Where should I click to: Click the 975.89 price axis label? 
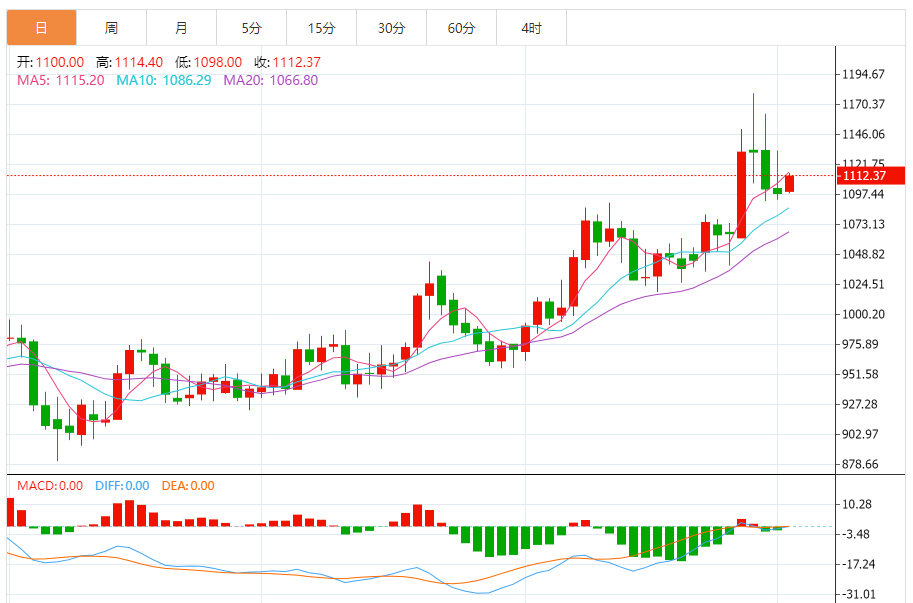tap(861, 344)
